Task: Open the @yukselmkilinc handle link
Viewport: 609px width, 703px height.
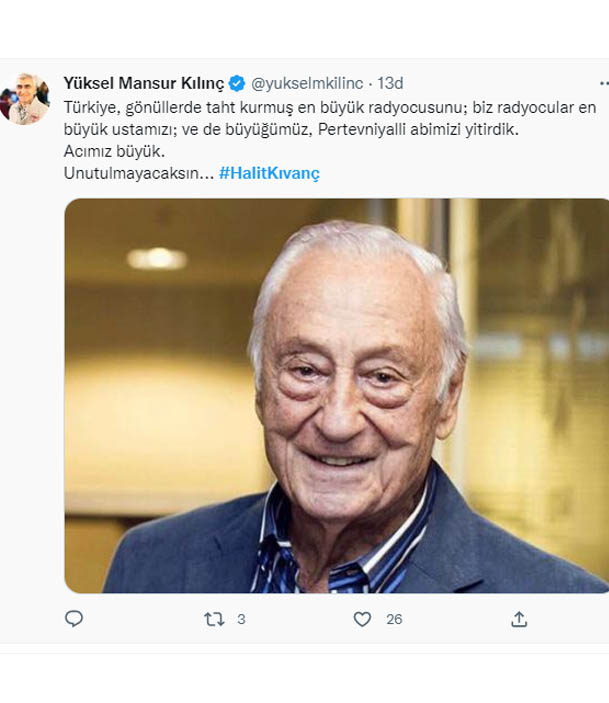Action: click(307, 83)
